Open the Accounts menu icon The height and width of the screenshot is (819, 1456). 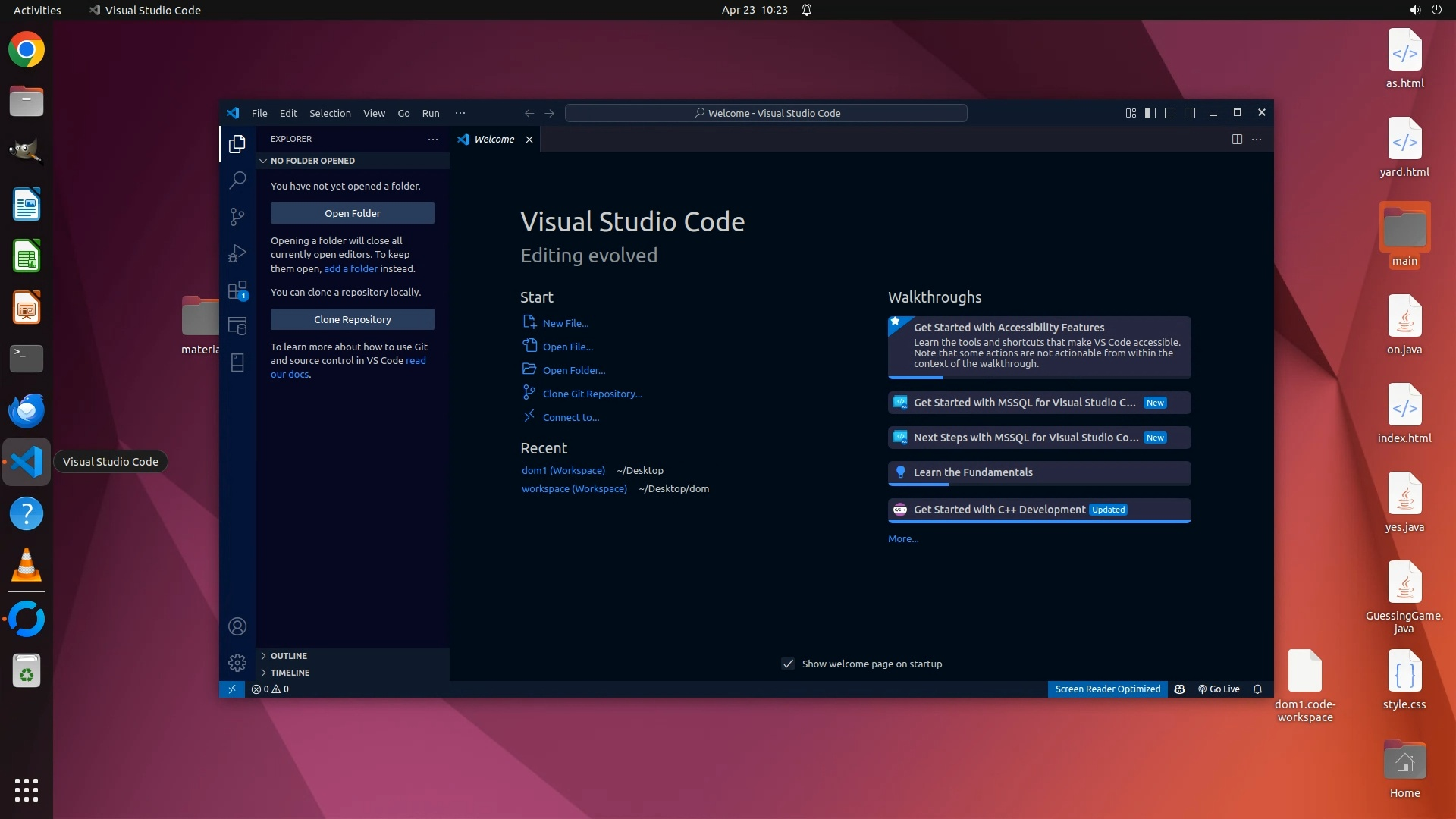237,626
